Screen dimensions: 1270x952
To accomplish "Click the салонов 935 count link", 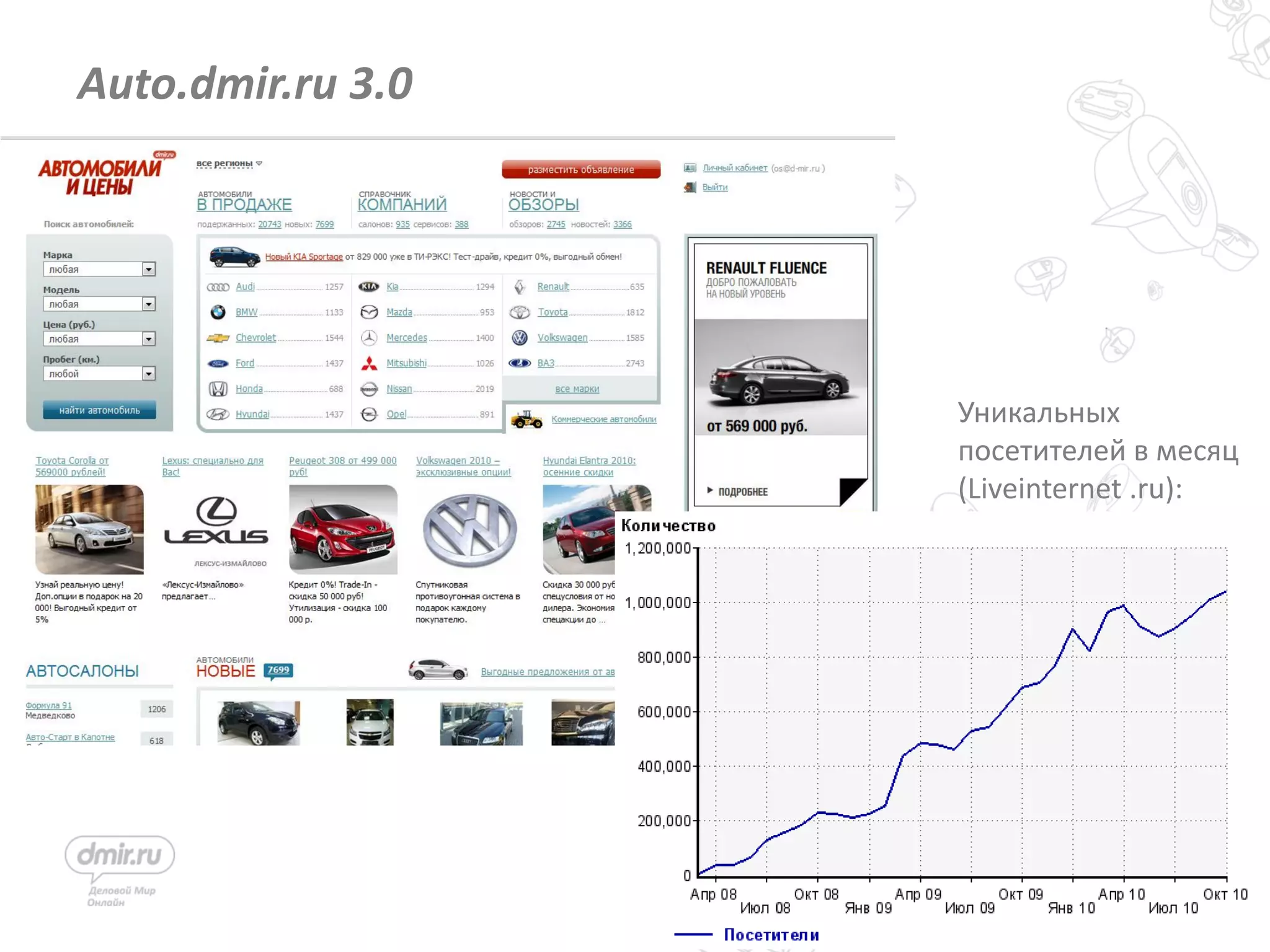I will (403, 224).
